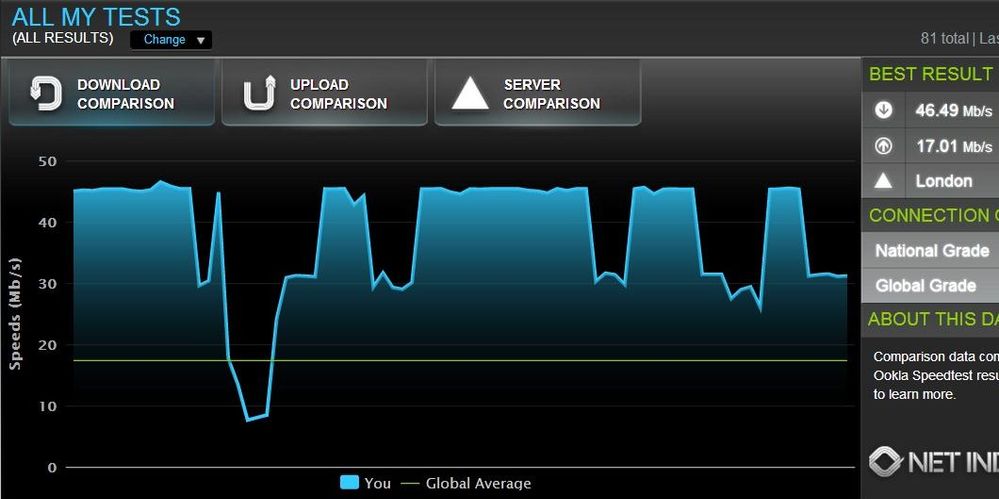
Task: Click the server triangle icon beside London
Action: (883, 182)
